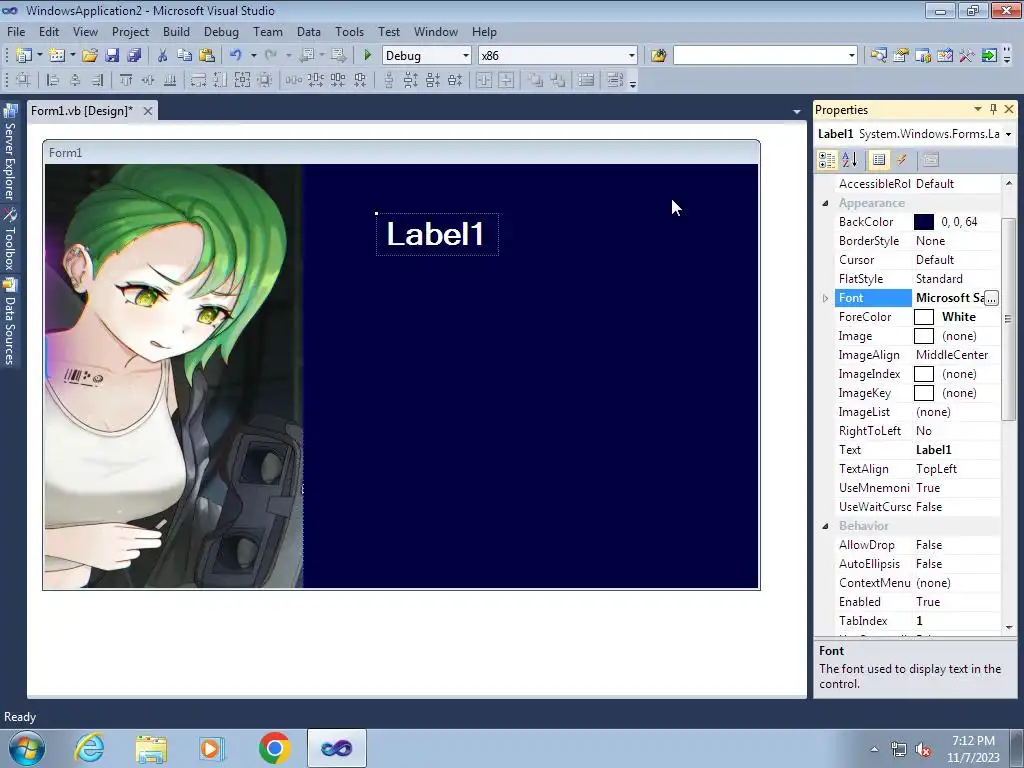Open the Properties window position menu arrow
This screenshot has height=768, width=1024.
978,109
